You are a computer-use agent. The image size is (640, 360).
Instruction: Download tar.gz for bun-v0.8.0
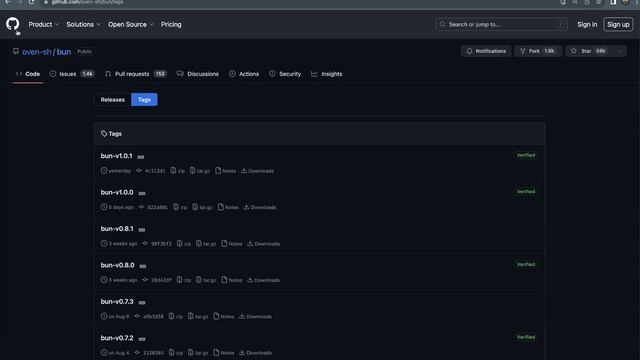pos(206,280)
